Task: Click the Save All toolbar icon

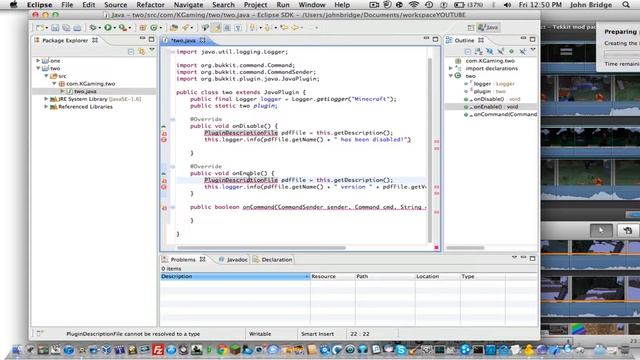Action: click(x=66, y=28)
